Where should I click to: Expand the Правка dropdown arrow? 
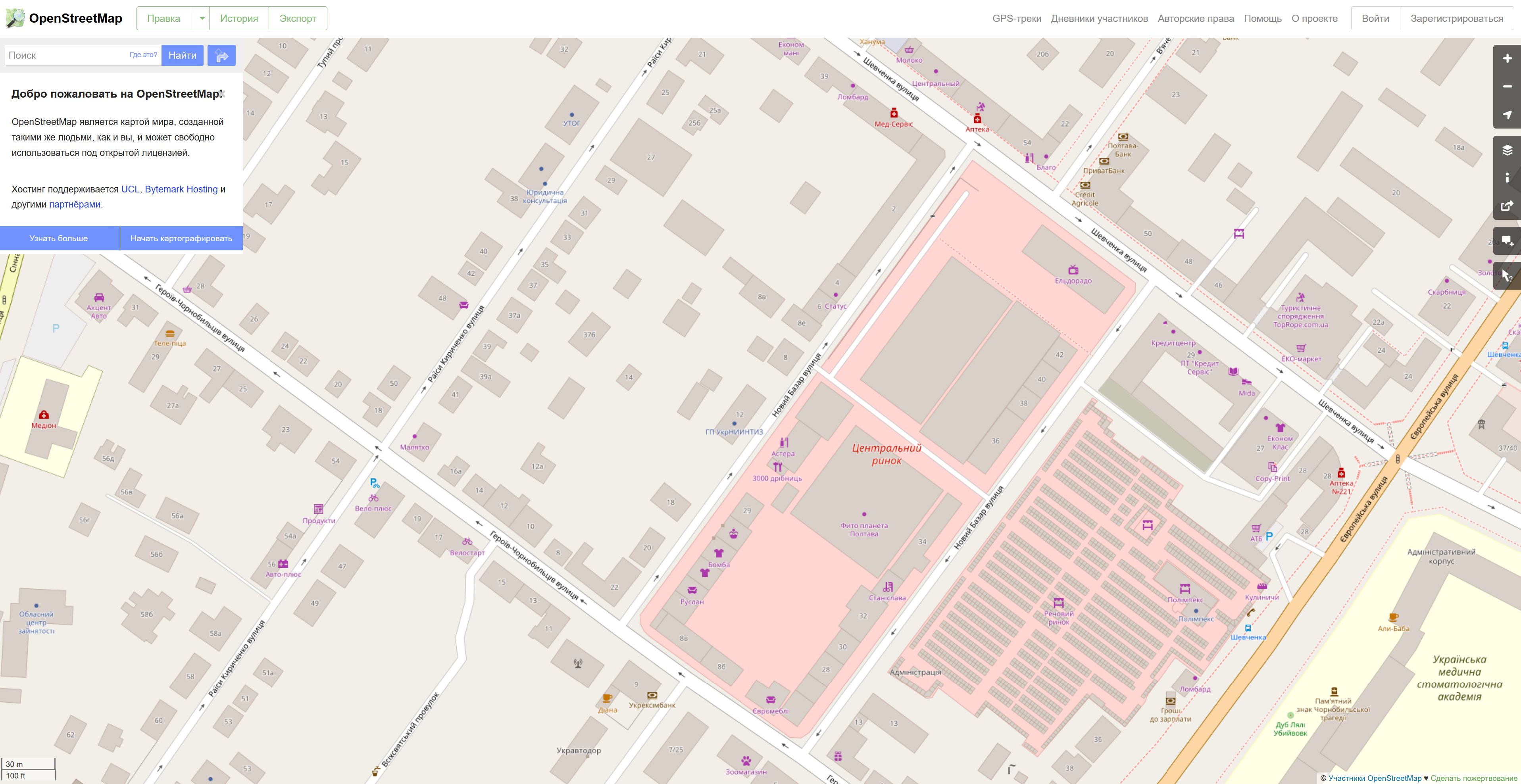click(x=201, y=18)
